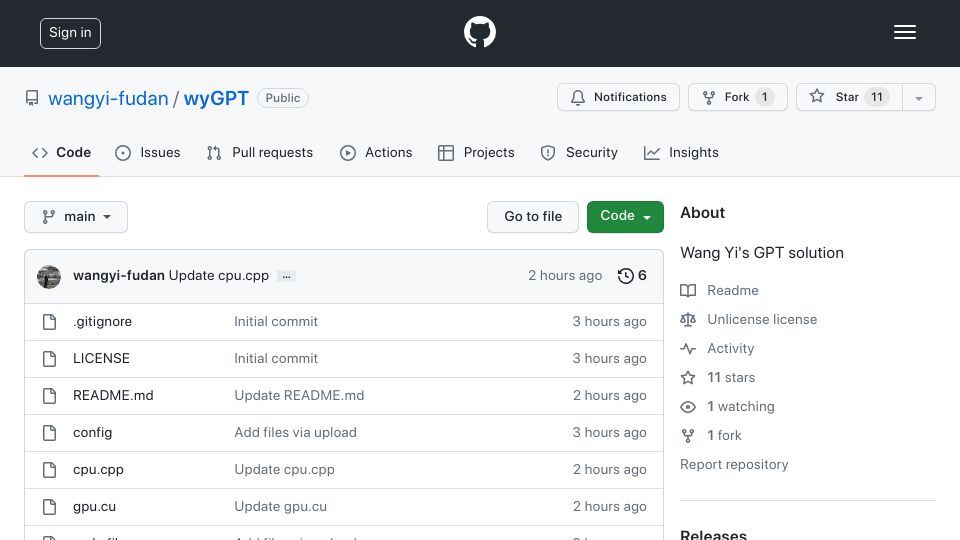Switch to the Insights tab
960x540 pixels.
click(x=681, y=152)
